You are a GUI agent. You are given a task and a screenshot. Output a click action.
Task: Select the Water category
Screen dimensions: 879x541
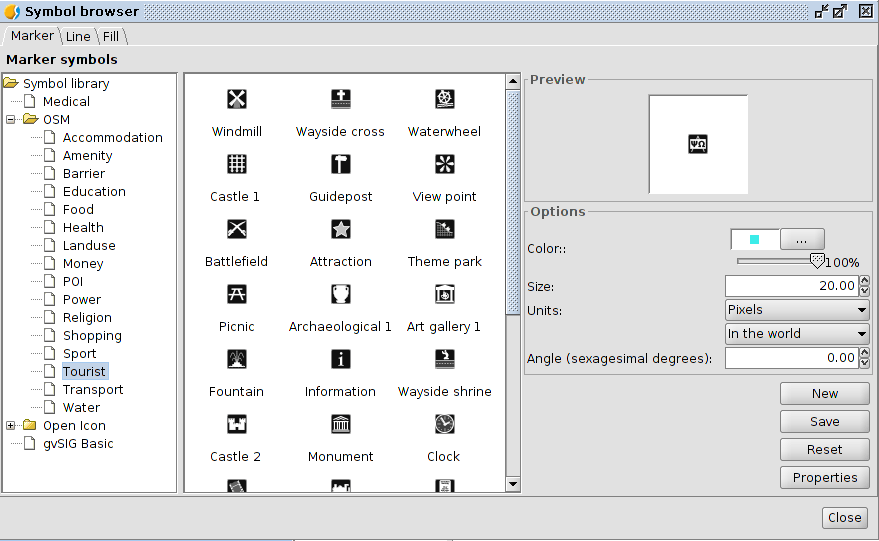81,407
